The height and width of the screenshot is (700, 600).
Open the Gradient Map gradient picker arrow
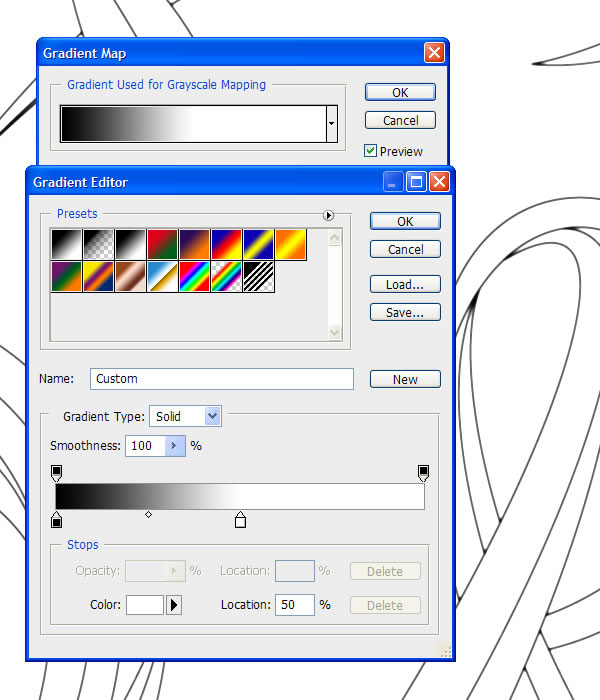coord(332,124)
